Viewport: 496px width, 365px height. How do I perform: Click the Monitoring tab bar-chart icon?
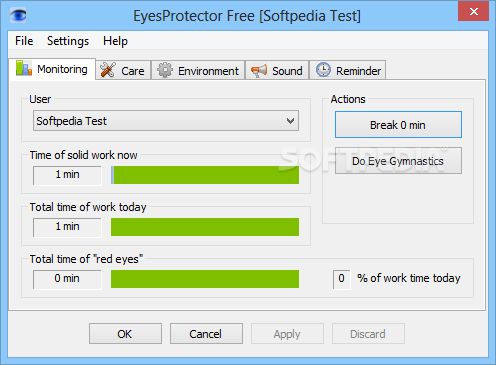[x=24, y=68]
